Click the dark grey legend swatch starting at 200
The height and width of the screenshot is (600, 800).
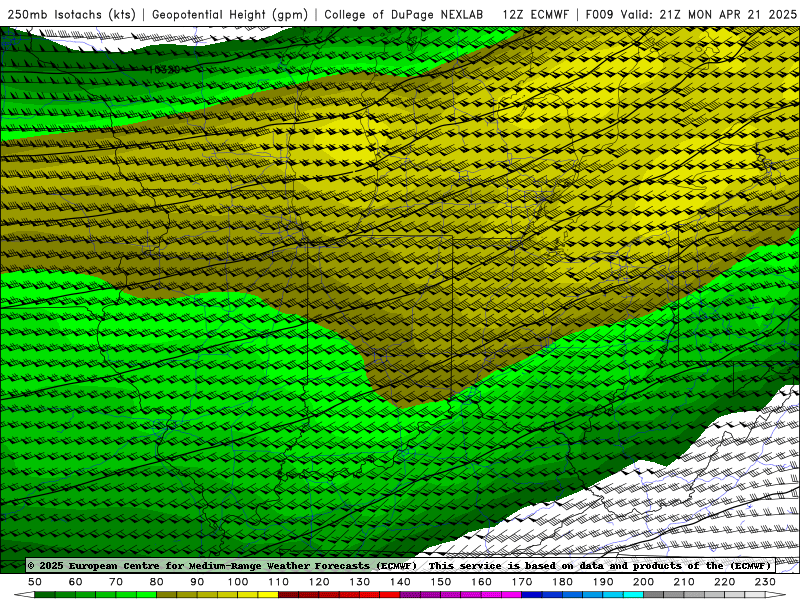pyautogui.click(x=654, y=595)
